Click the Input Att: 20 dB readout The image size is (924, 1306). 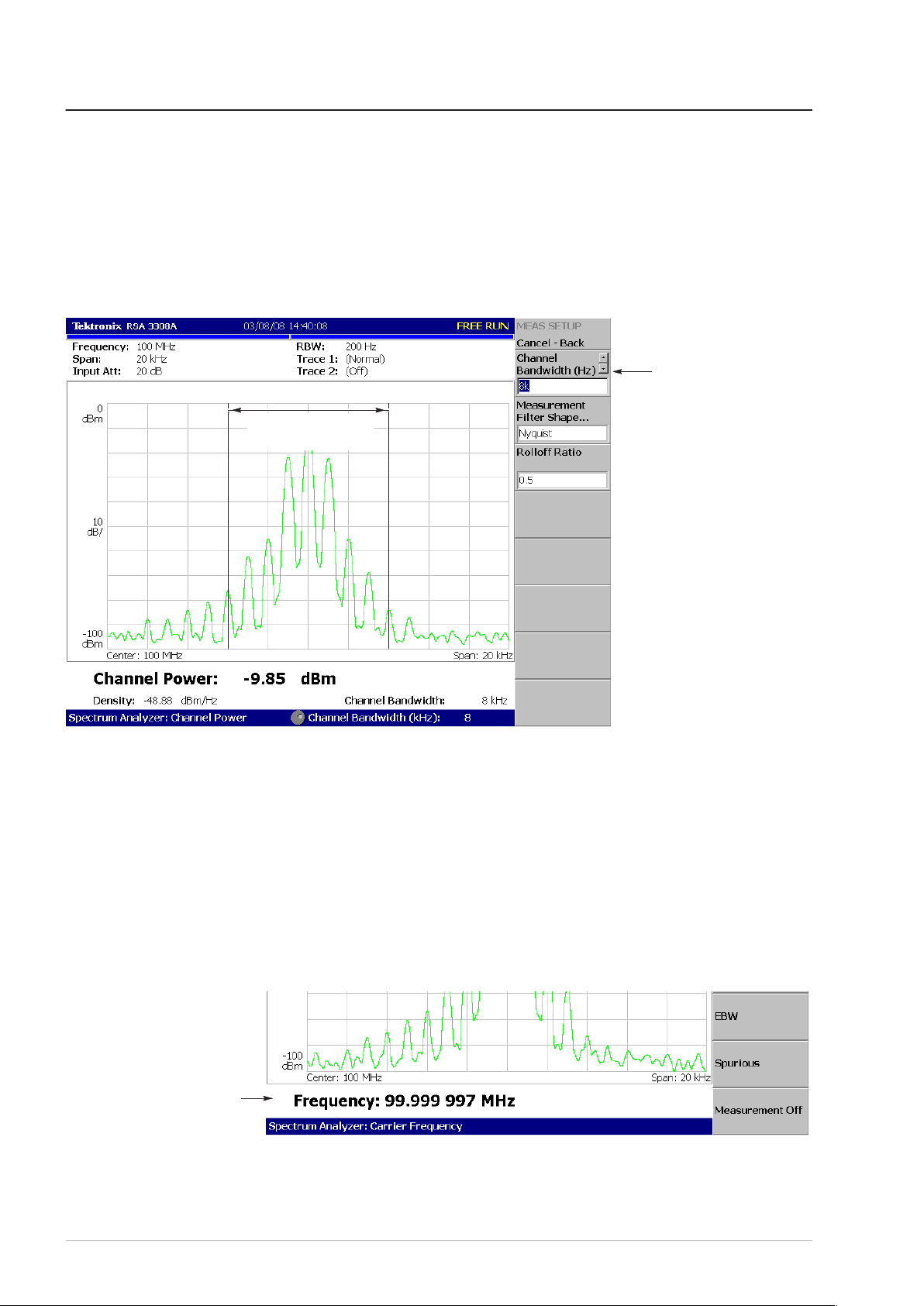(117, 371)
